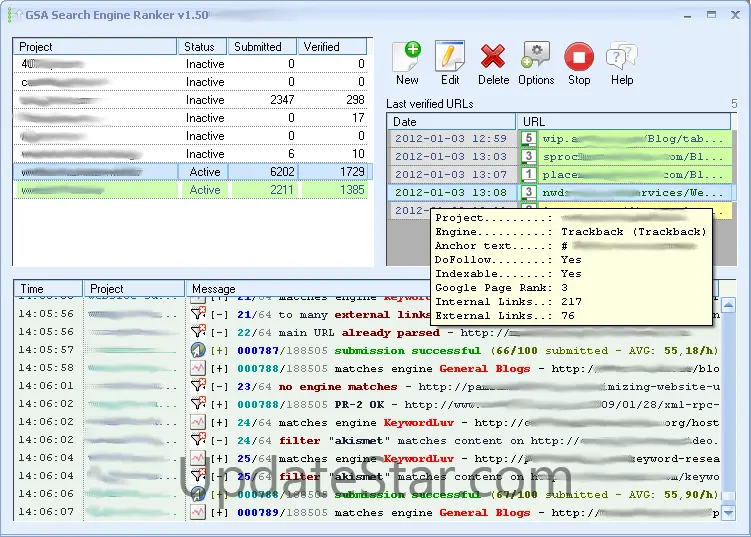Sort projects by Submitted column header

[x=258, y=47]
